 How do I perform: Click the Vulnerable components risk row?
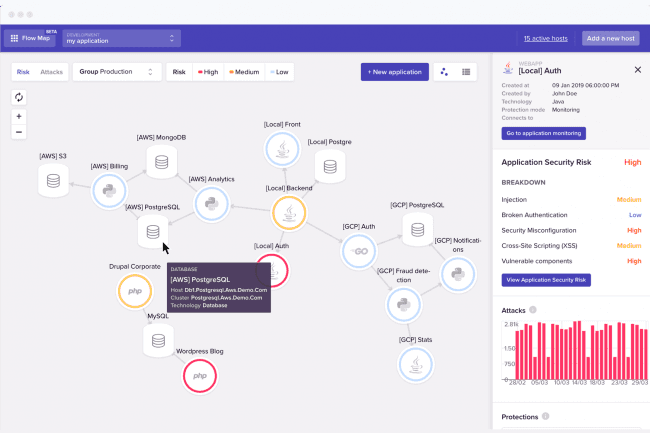[571, 261]
